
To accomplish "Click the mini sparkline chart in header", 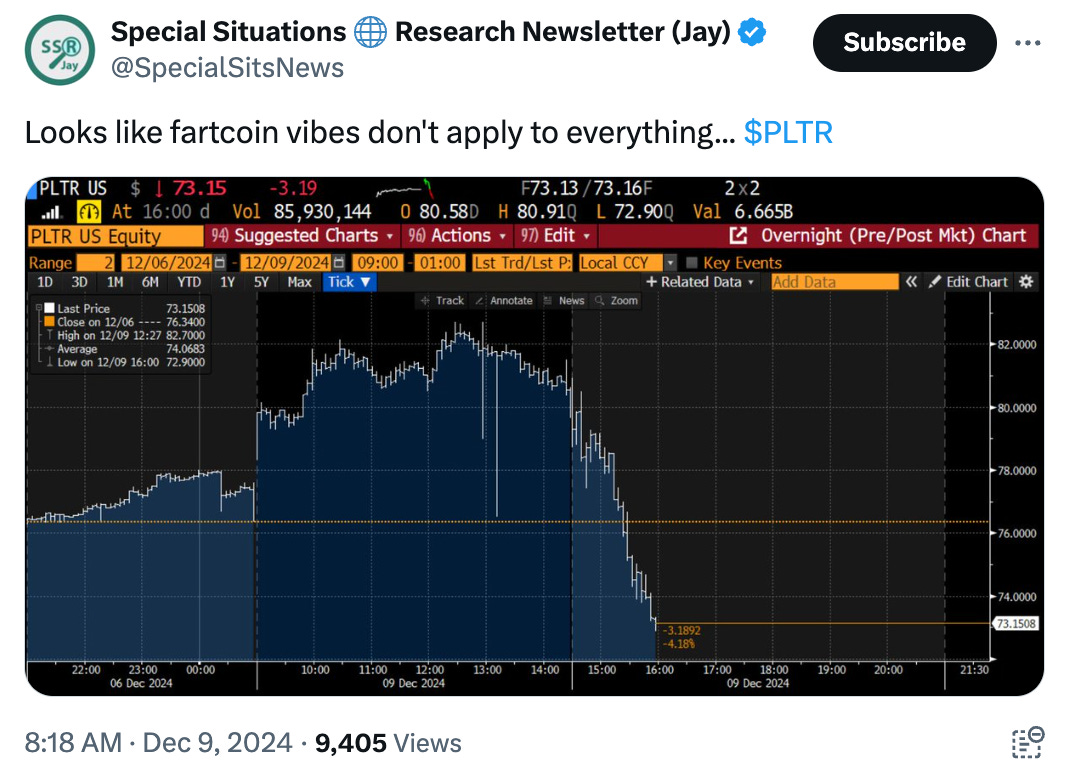I will [x=405, y=188].
